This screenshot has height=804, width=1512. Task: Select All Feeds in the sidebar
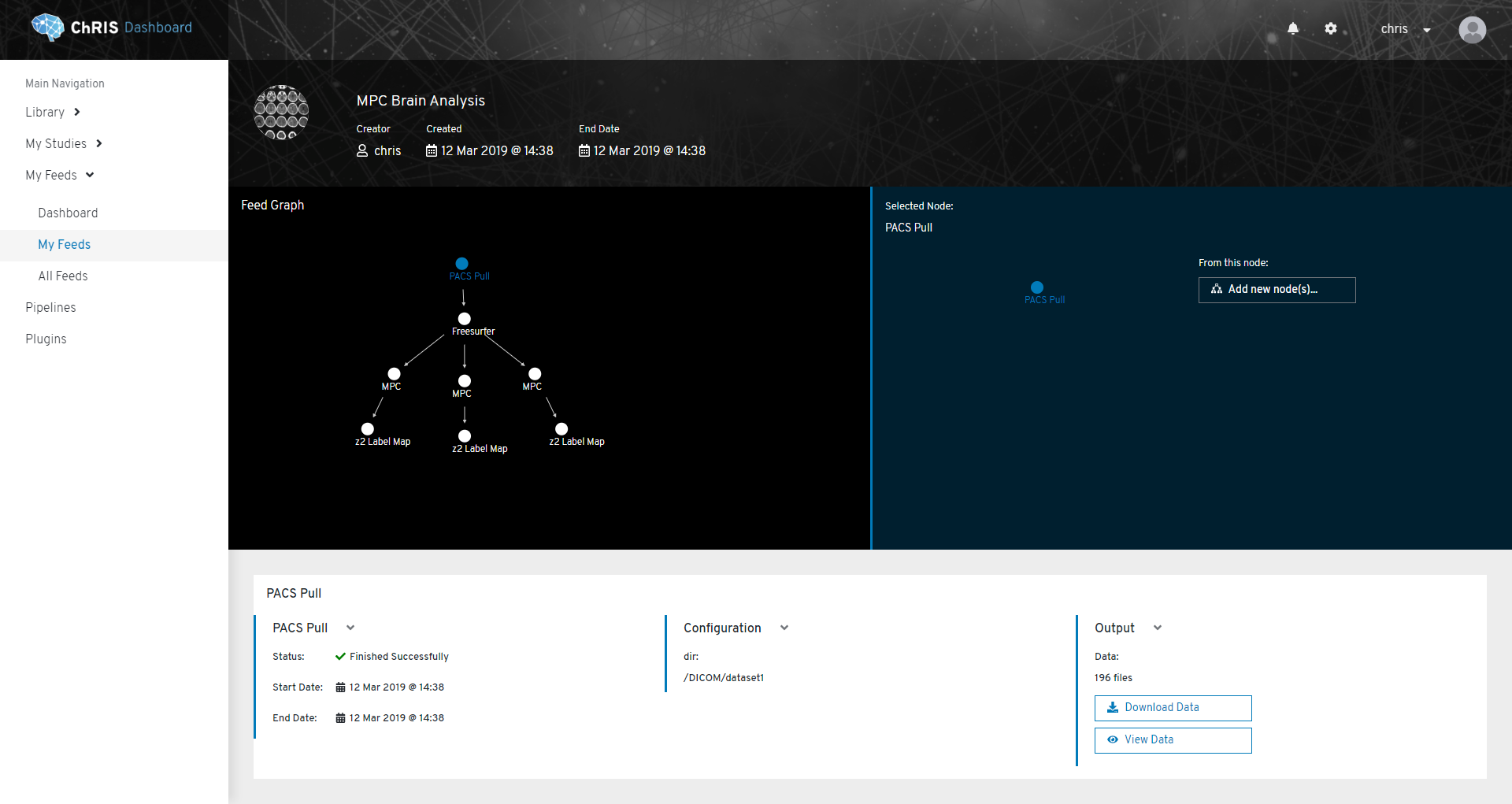[63, 276]
